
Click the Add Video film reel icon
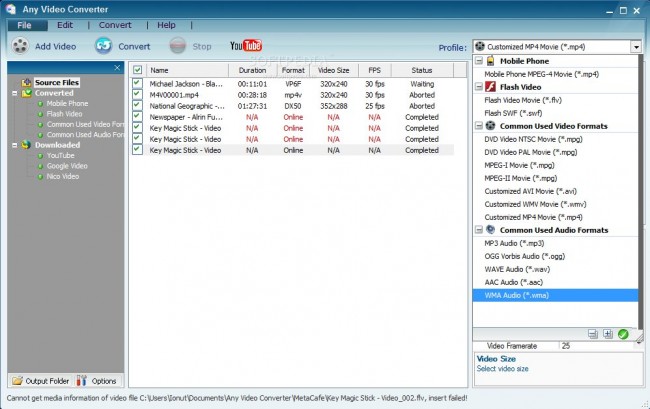(20, 46)
